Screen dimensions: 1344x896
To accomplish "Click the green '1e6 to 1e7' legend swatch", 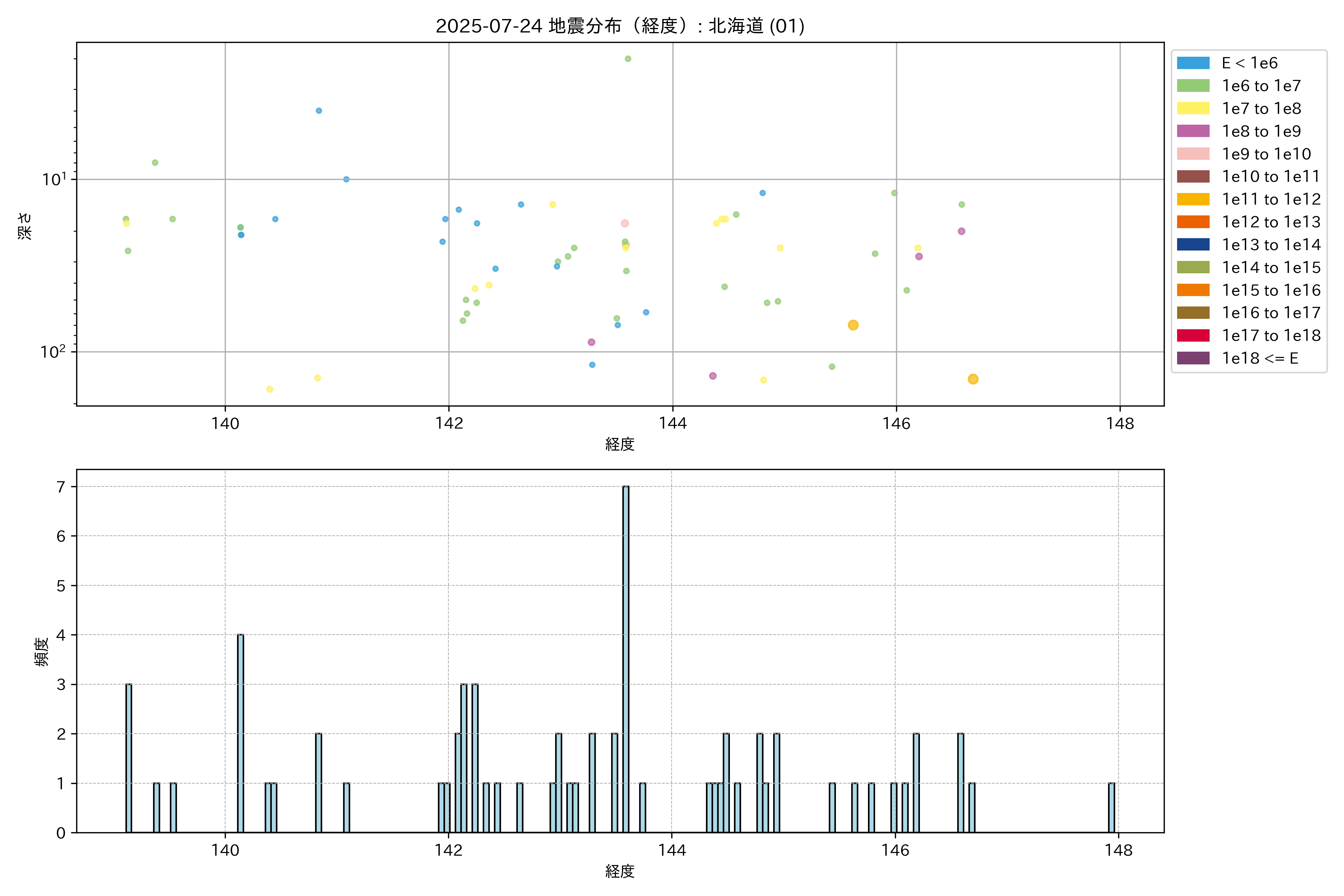I will pyautogui.click(x=1192, y=86).
